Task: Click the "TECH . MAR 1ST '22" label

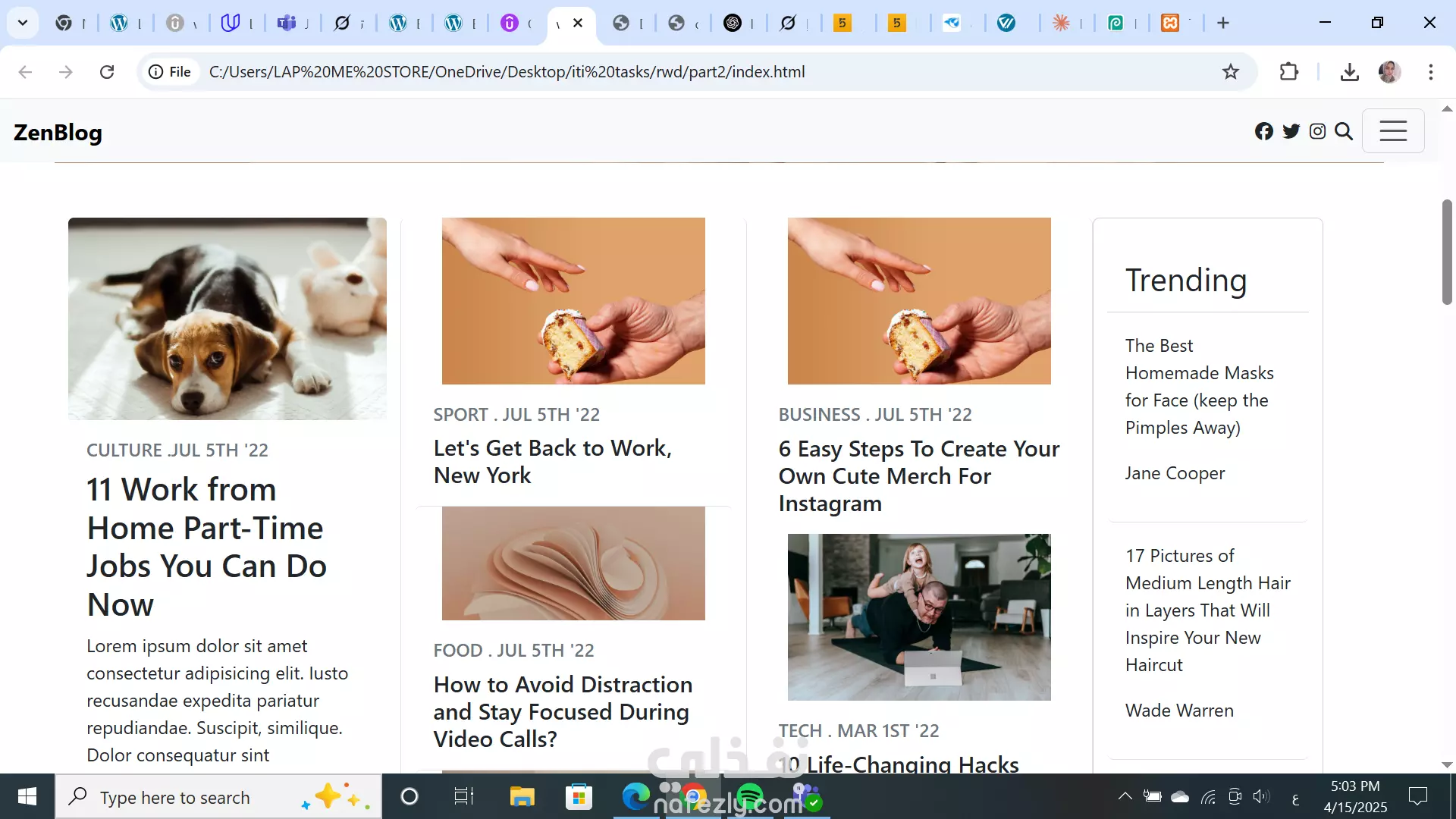Action: (x=858, y=731)
